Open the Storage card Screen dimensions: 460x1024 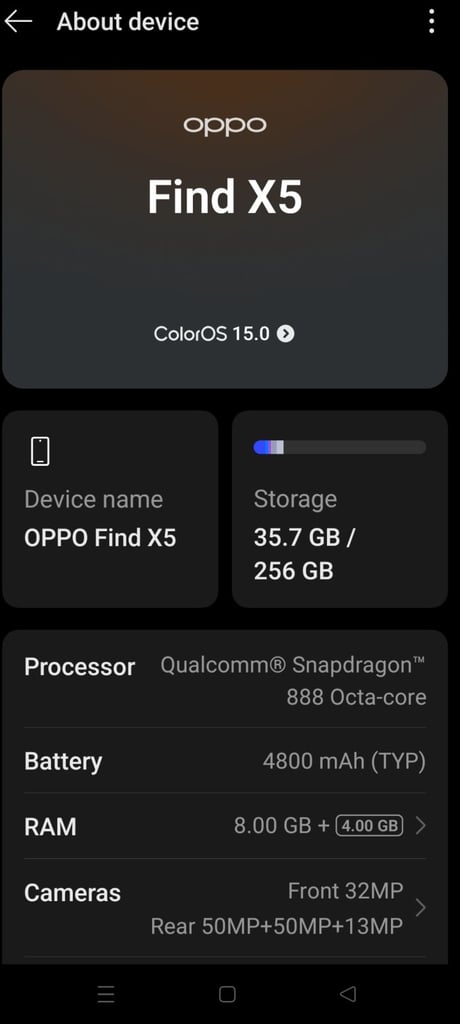click(340, 509)
